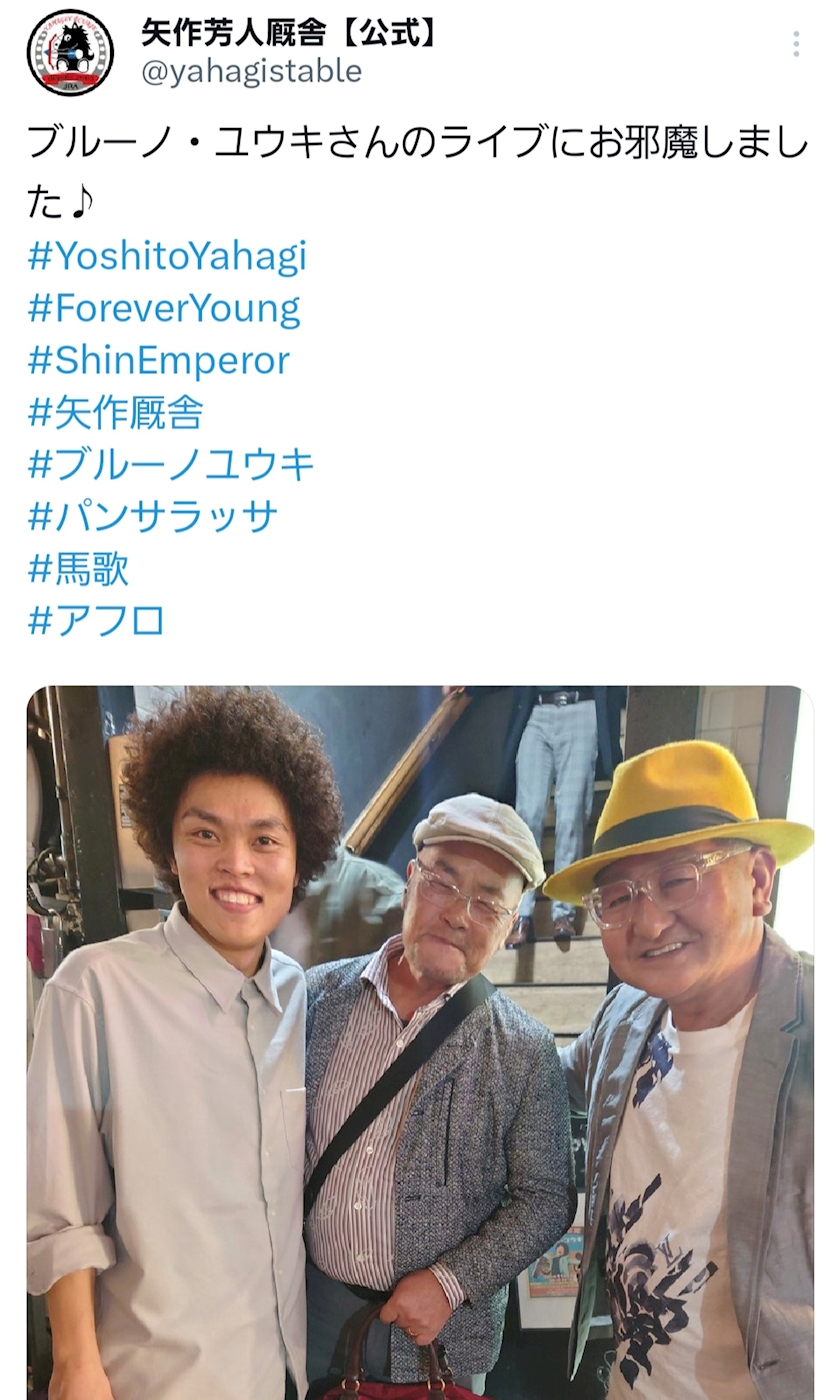
Task: Open the three-dot more options menu
Action: click(796, 44)
